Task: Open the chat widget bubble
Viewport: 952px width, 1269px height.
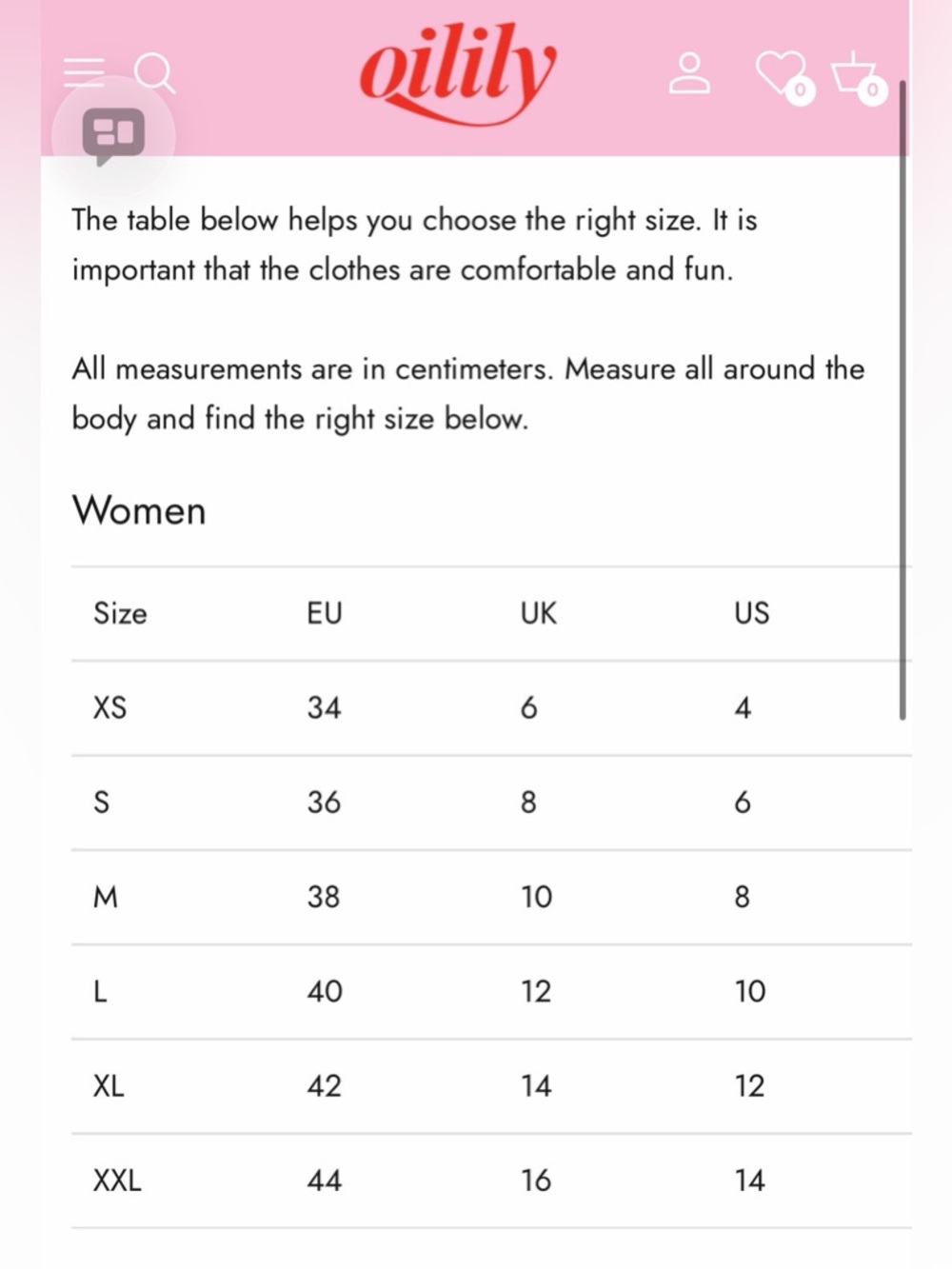Action: [113, 134]
